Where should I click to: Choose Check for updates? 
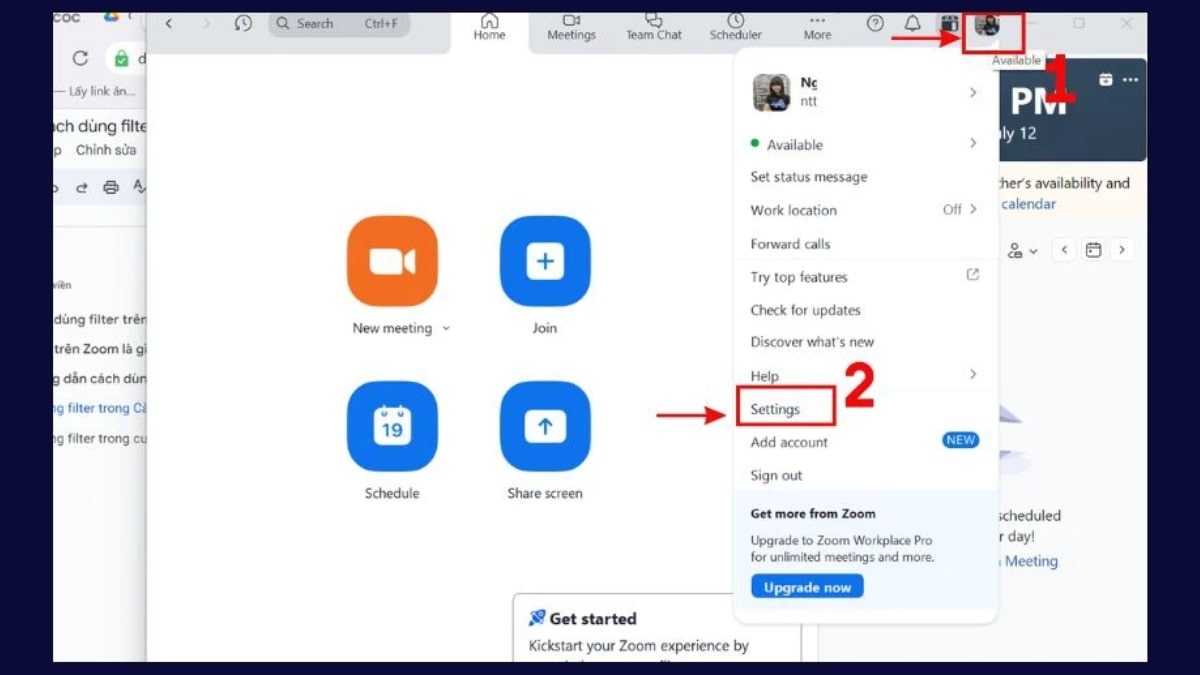click(x=805, y=310)
